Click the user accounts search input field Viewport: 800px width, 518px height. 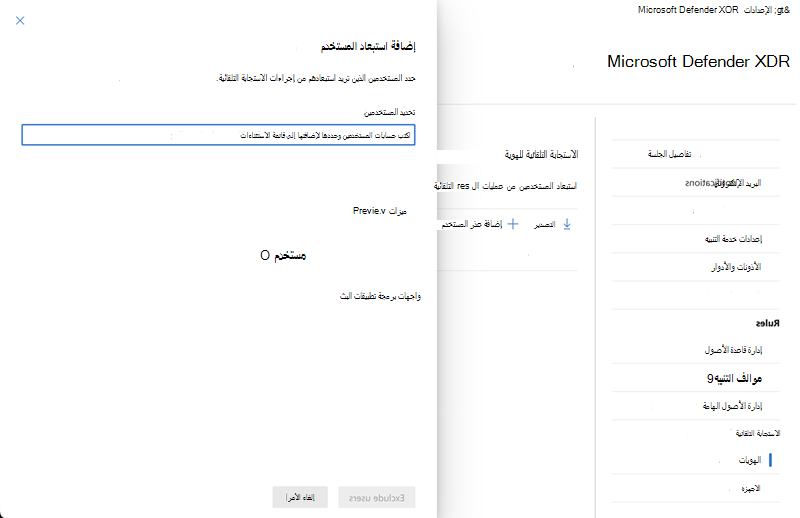click(x=218, y=135)
